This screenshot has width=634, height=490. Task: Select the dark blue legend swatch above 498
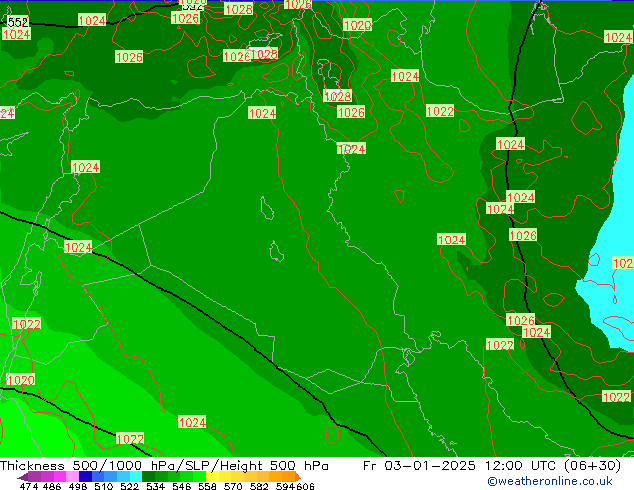coord(85,477)
